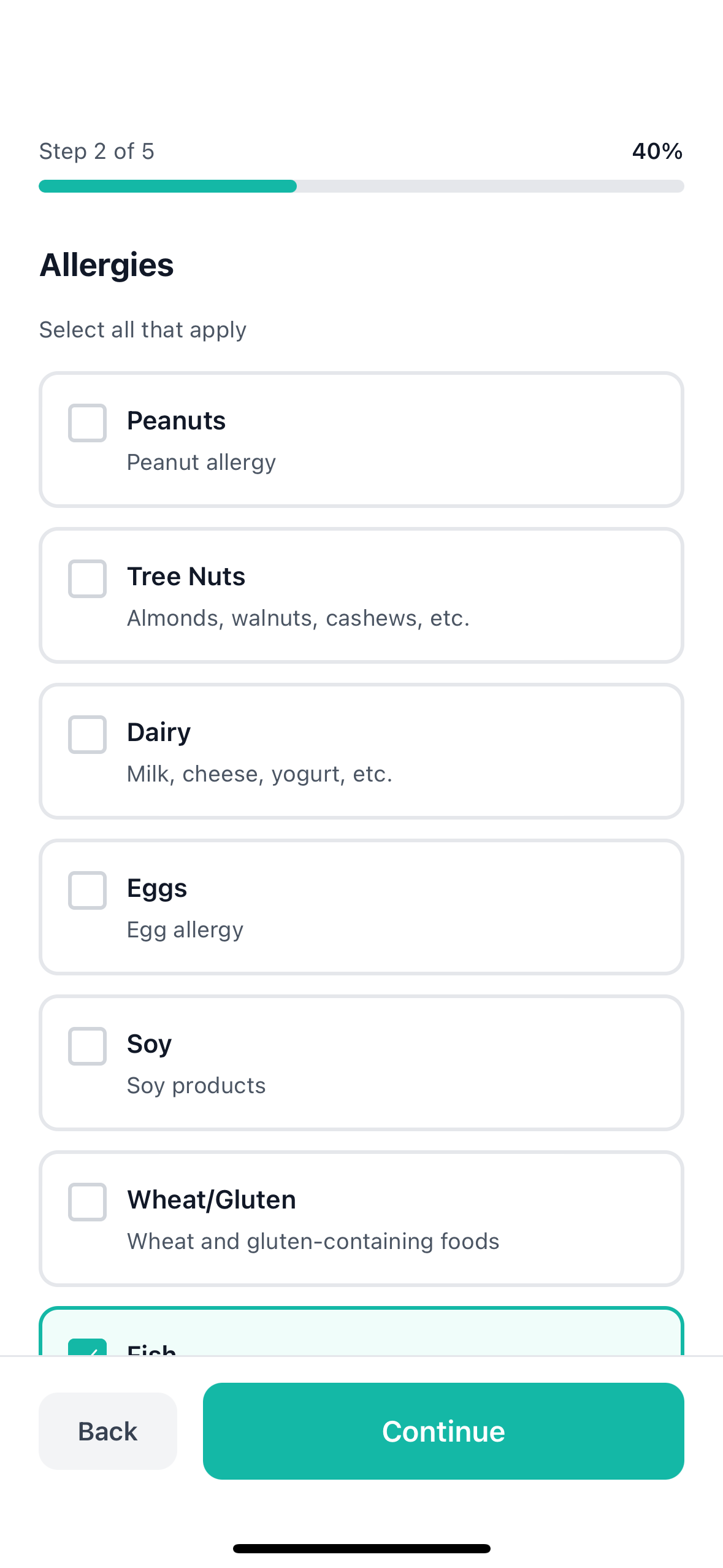Screen dimensions: 723x1568
Task: Choose the Soy title label
Action: click(149, 1044)
